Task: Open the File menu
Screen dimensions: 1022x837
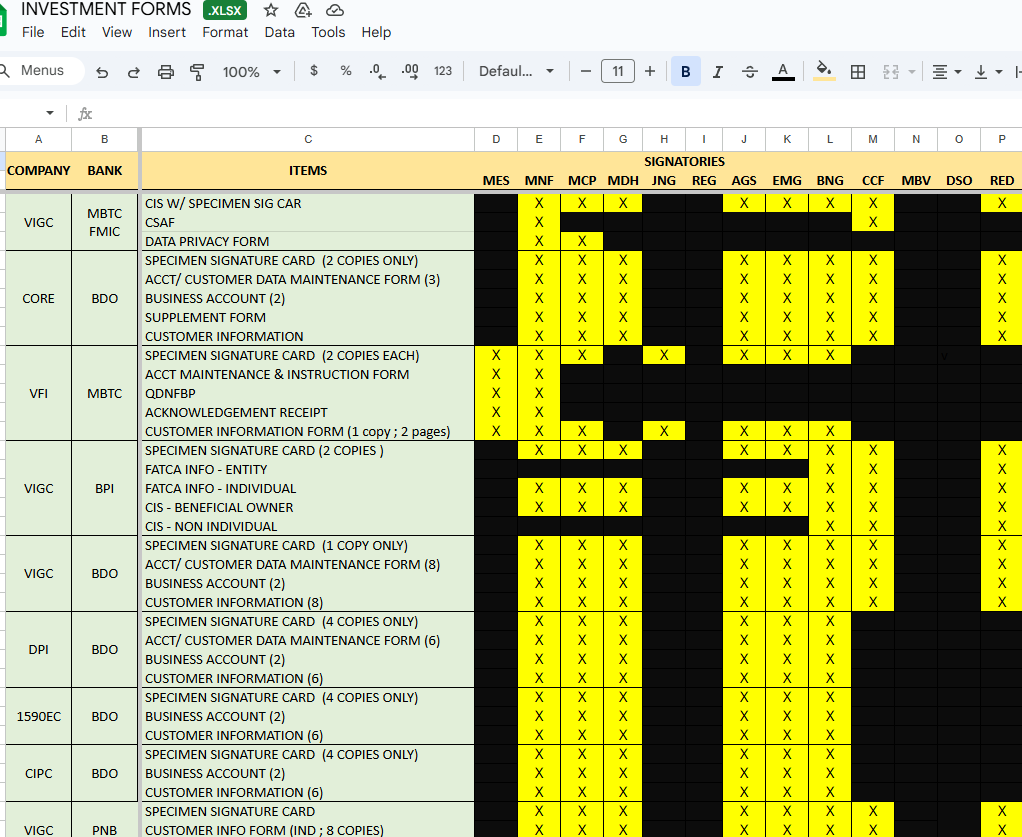Action: (33, 32)
